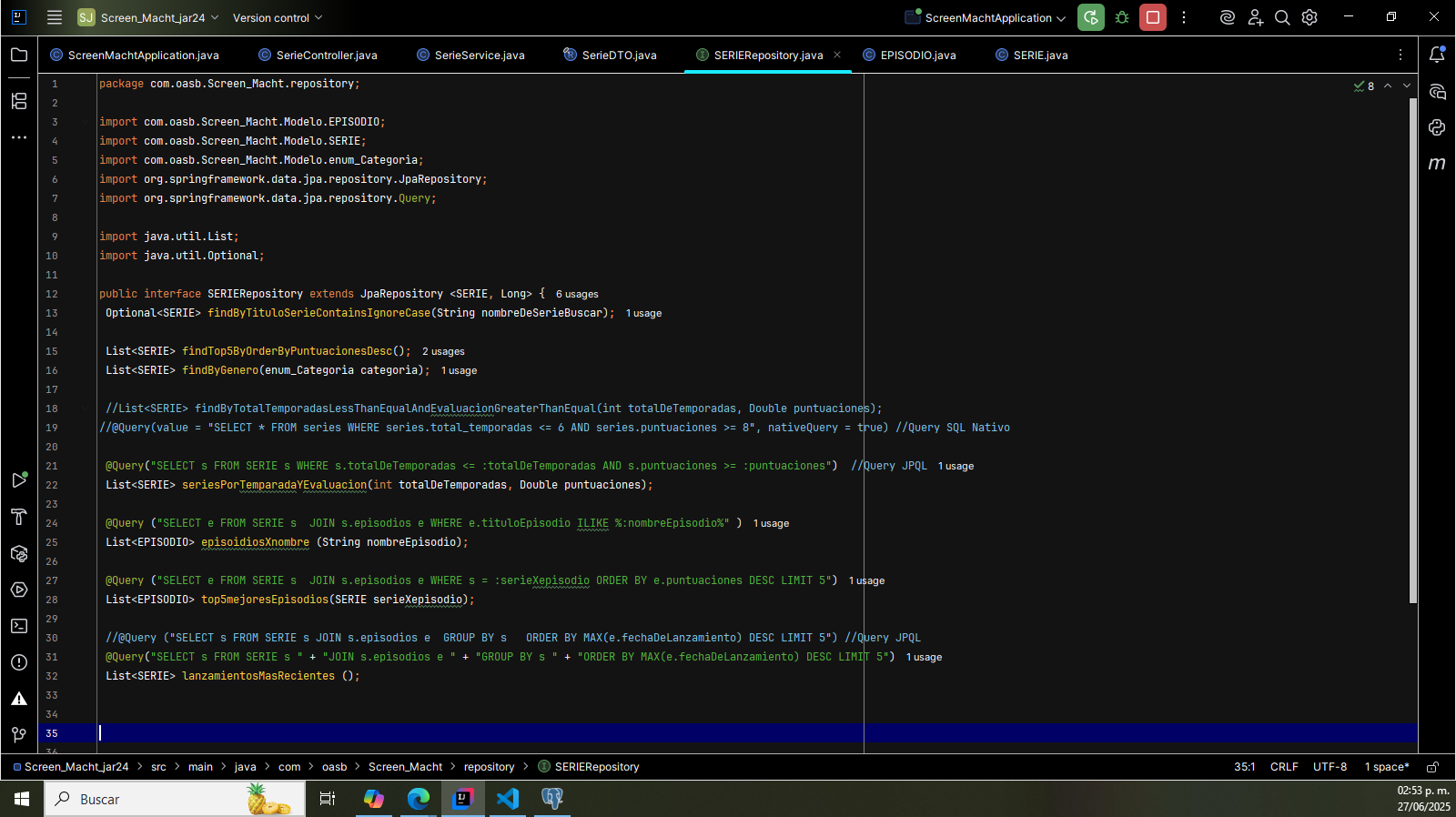1456x817 pixels.
Task: Click the 6 usages hint on line 12
Action: coord(577,294)
